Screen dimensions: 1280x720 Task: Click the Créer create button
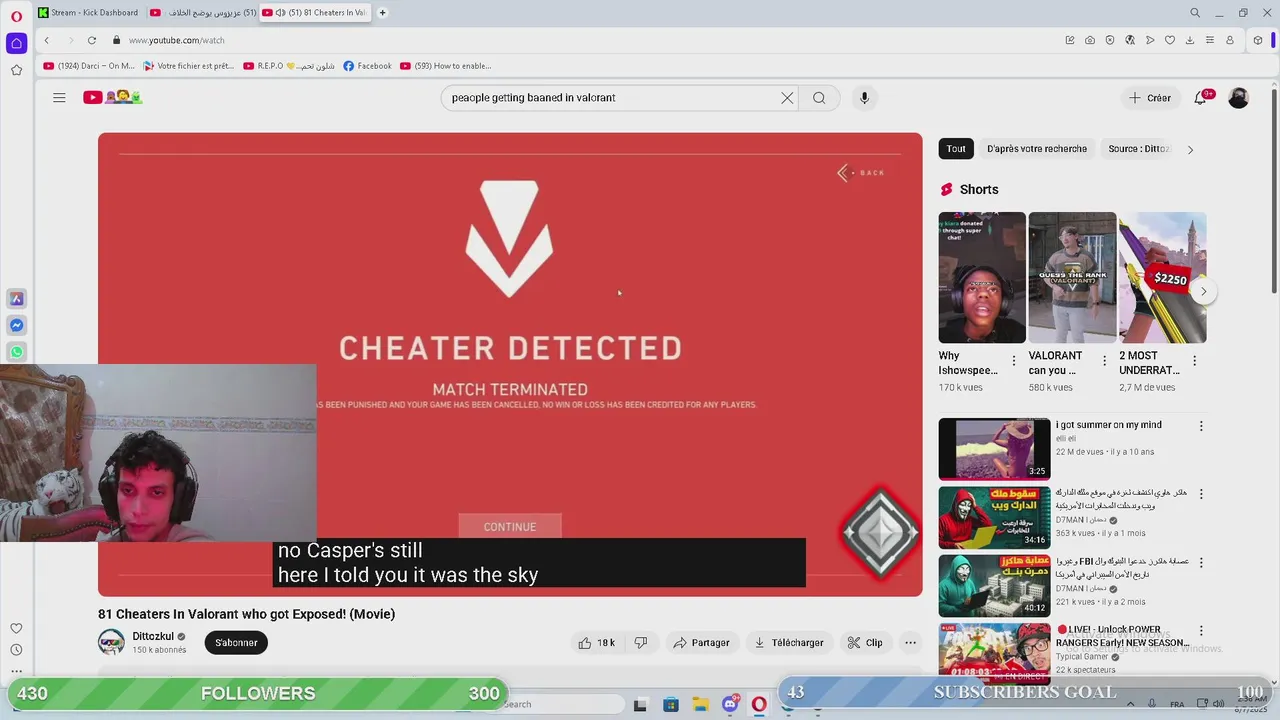[x=1149, y=98]
